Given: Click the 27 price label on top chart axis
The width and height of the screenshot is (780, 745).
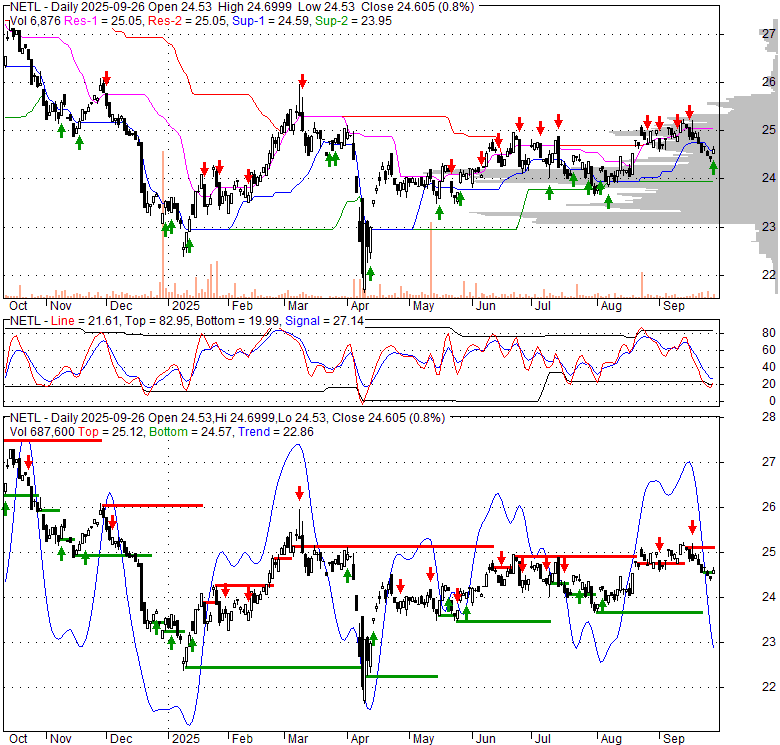Looking at the screenshot, I should coord(769,34).
